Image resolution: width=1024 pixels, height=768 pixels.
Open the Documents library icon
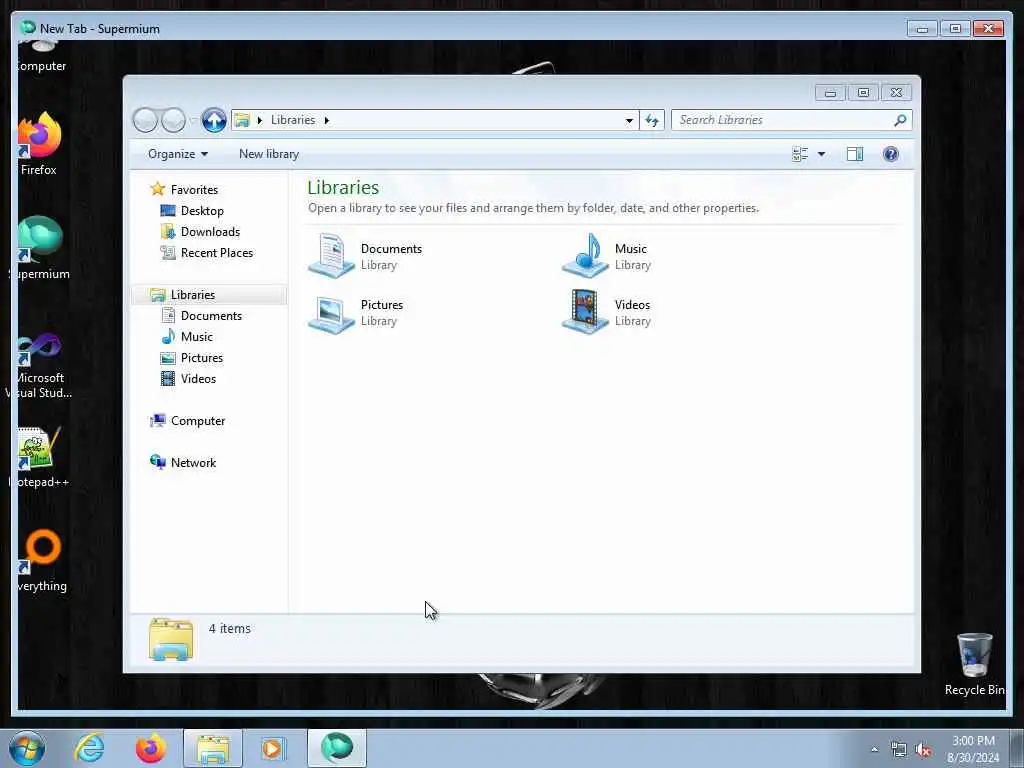tap(332, 256)
